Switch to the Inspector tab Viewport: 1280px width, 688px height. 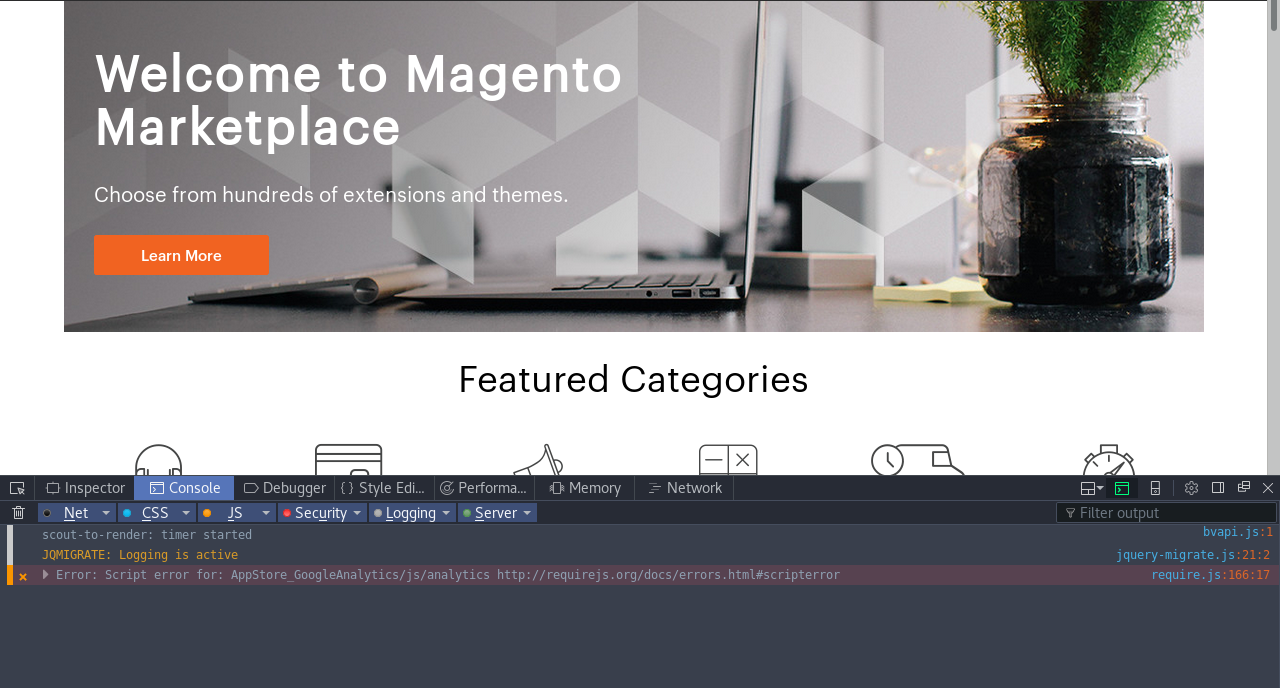[x=85, y=488]
